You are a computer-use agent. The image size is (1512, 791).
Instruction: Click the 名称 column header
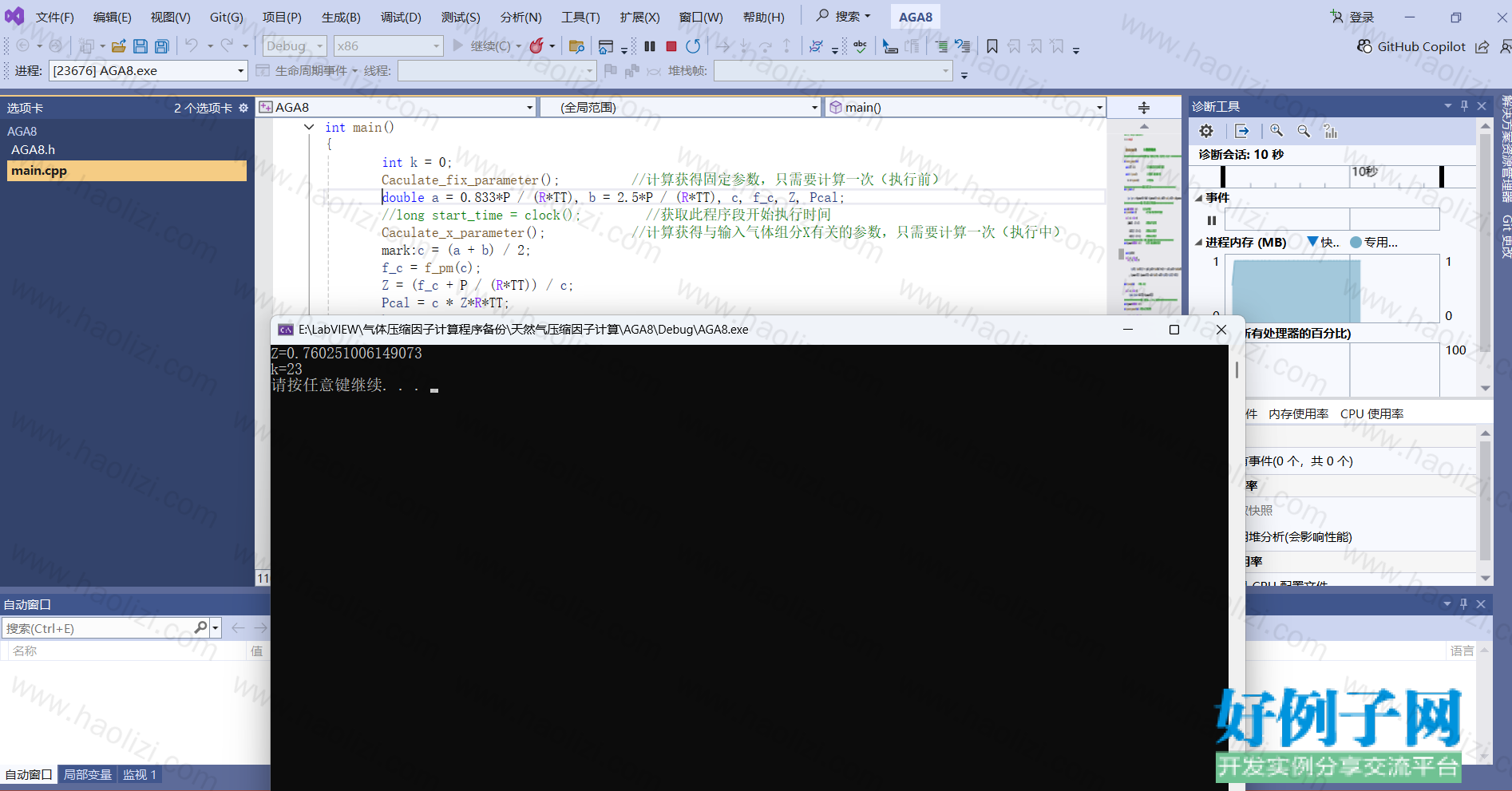coord(25,651)
